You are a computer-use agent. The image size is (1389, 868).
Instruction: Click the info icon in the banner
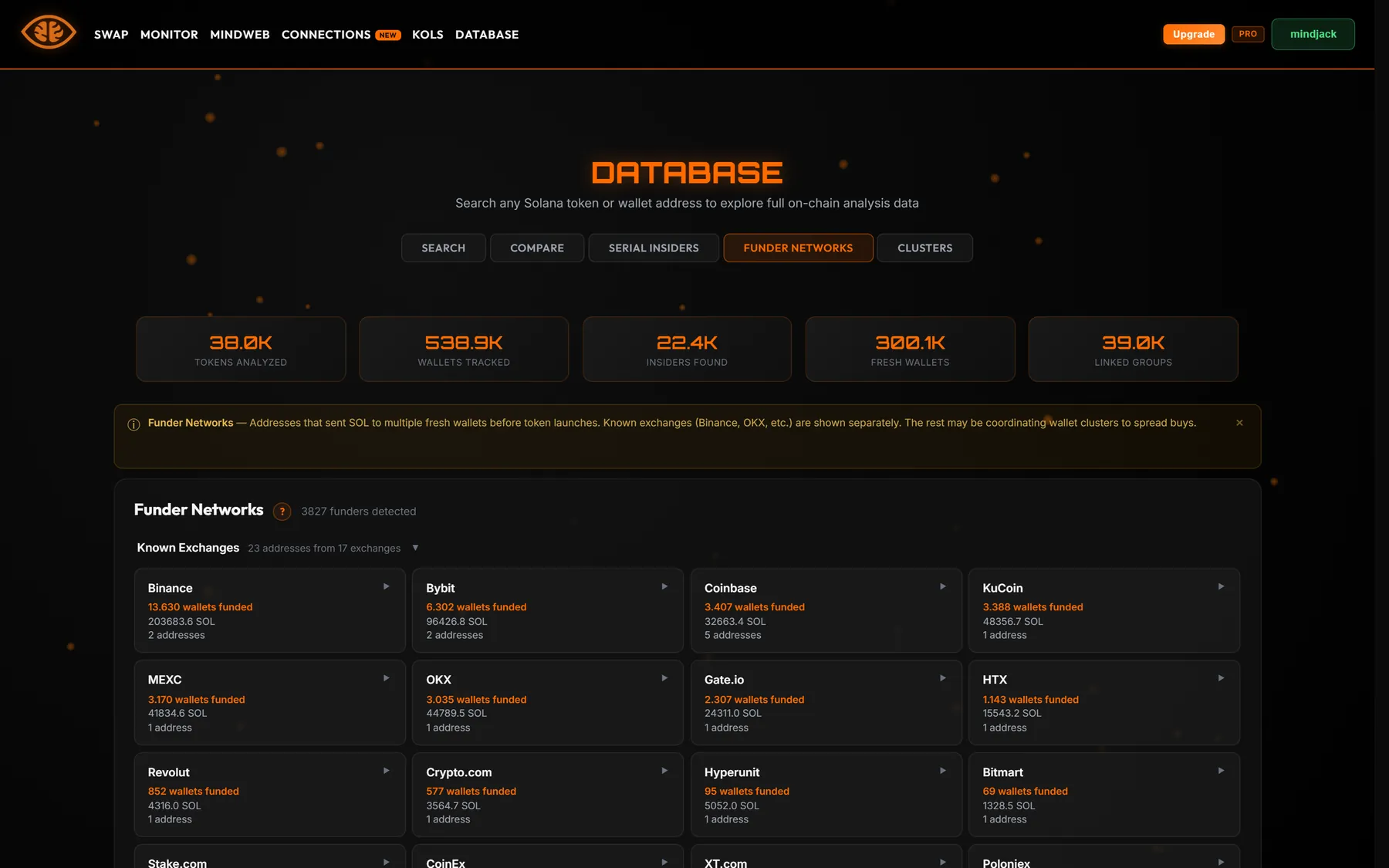[x=133, y=424]
